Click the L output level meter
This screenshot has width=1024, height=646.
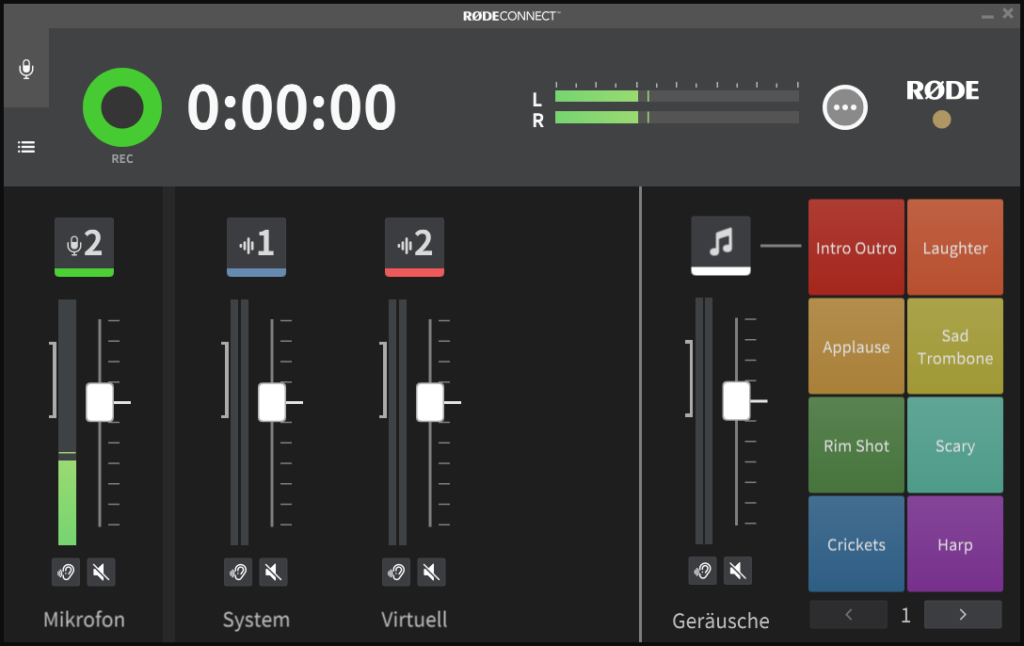coord(677,96)
